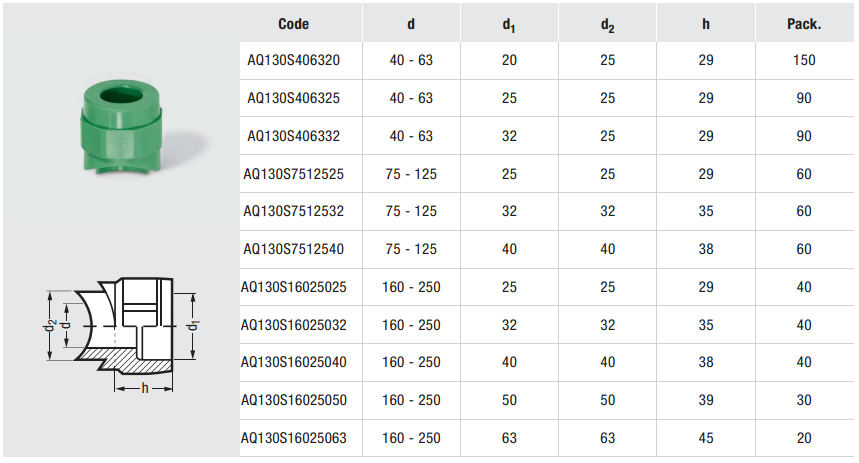Screen dimensions: 859x463
Task: Select product code AQ130S16025040
Action: pos(294,362)
